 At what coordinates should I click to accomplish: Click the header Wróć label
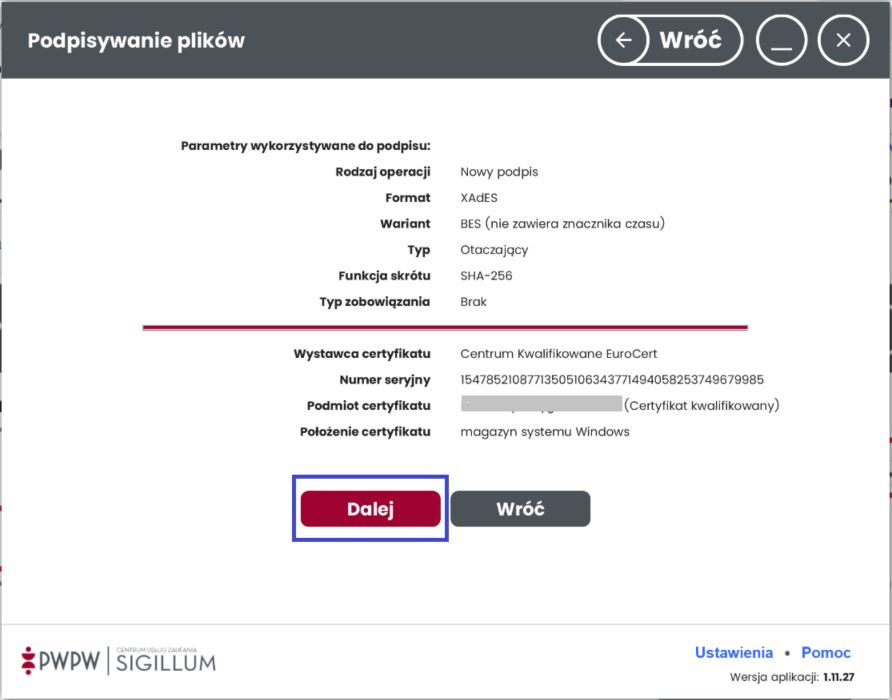tap(691, 40)
